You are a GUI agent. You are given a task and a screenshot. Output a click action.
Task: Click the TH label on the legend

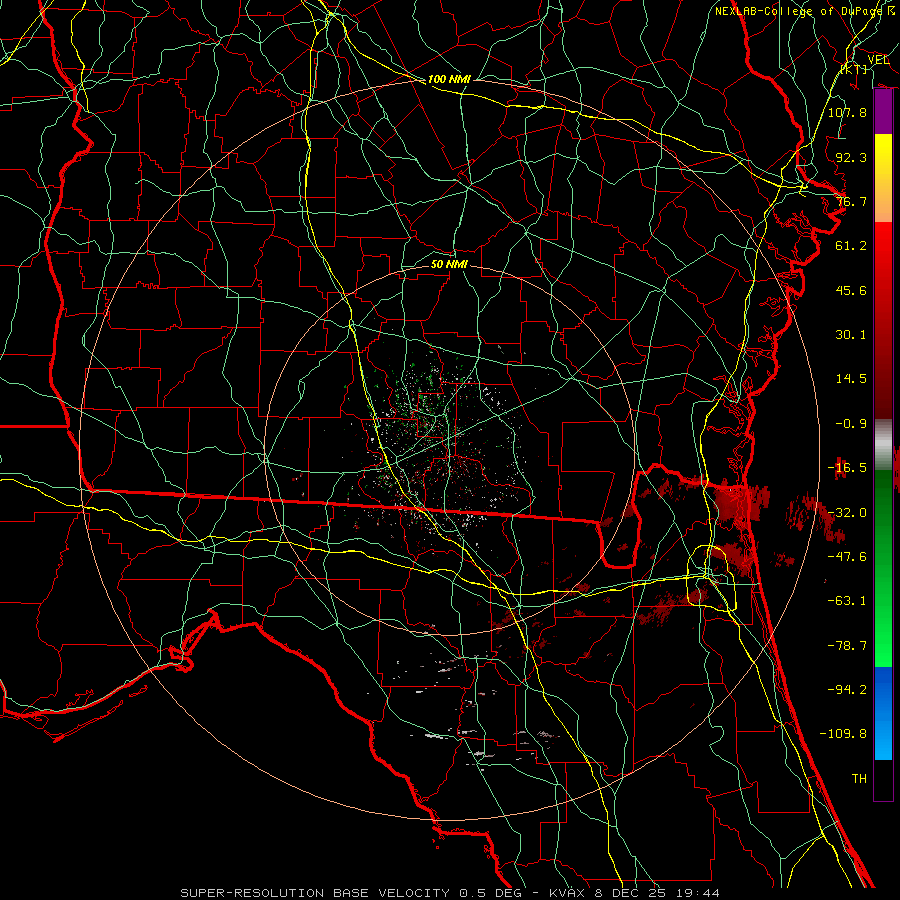pyautogui.click(x=859, y=779)
